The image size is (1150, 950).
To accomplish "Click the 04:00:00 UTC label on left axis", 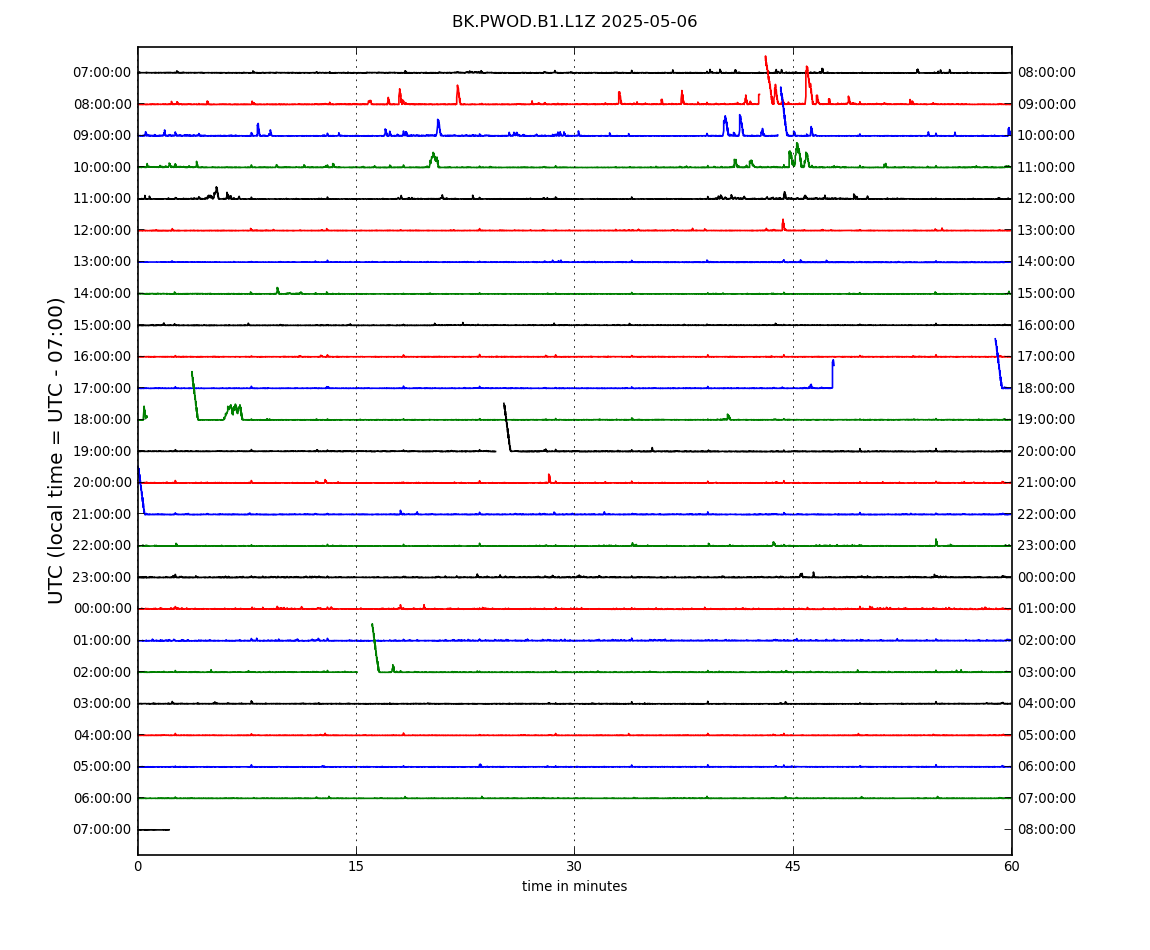I will point(102,735).
